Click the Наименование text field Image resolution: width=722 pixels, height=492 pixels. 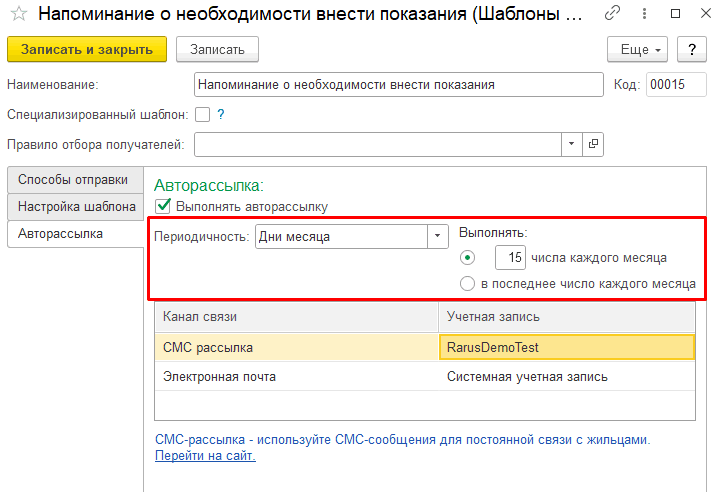[x=398, y=85]
